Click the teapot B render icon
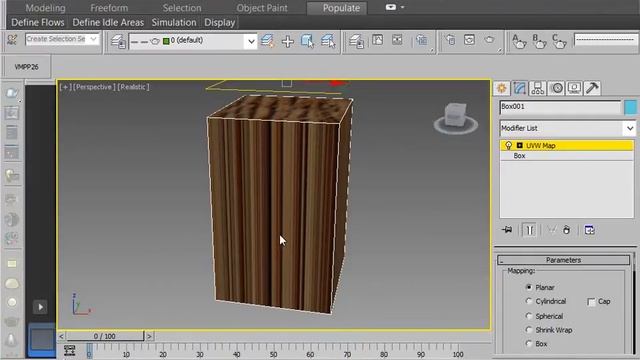 pyautogui.click(x=539, y=41)
